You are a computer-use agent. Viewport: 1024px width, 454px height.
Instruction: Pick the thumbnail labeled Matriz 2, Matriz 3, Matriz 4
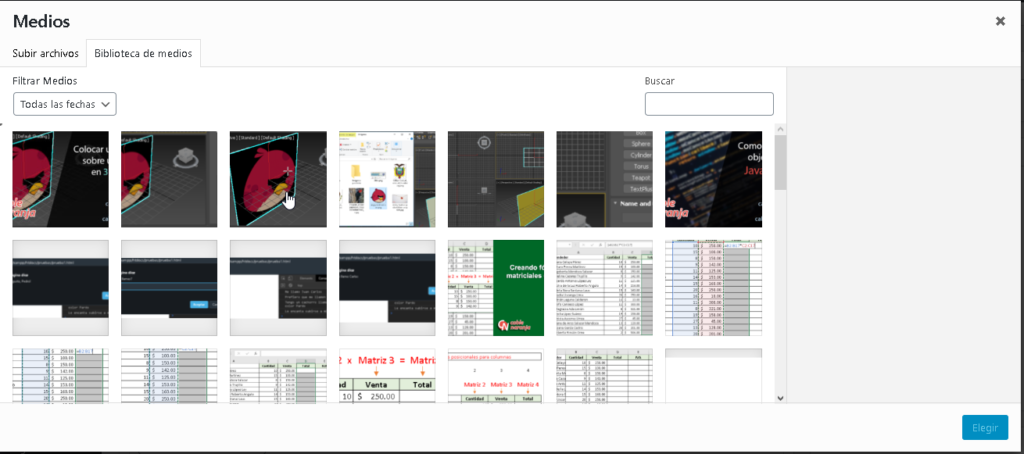tap(496, 376)
